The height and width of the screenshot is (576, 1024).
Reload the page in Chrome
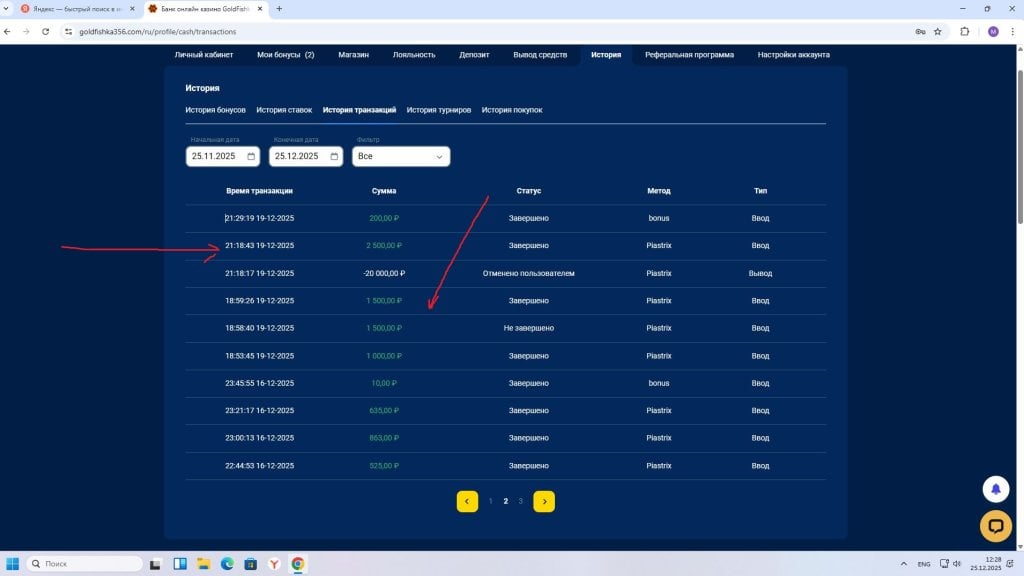[x=45, y=31]
